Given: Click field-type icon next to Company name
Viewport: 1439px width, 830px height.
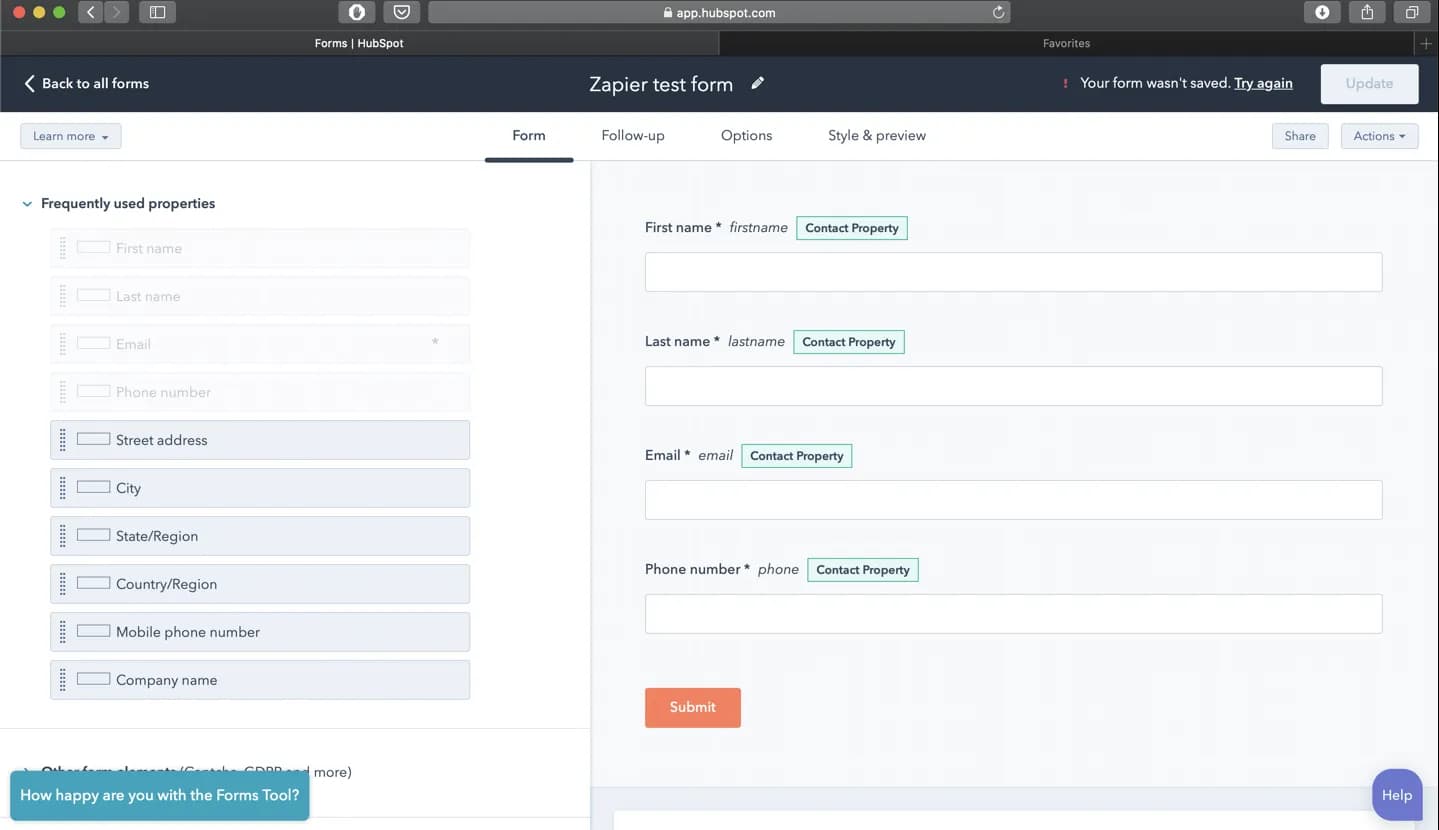Looking at the screenshot, I should tap(93, 679).
